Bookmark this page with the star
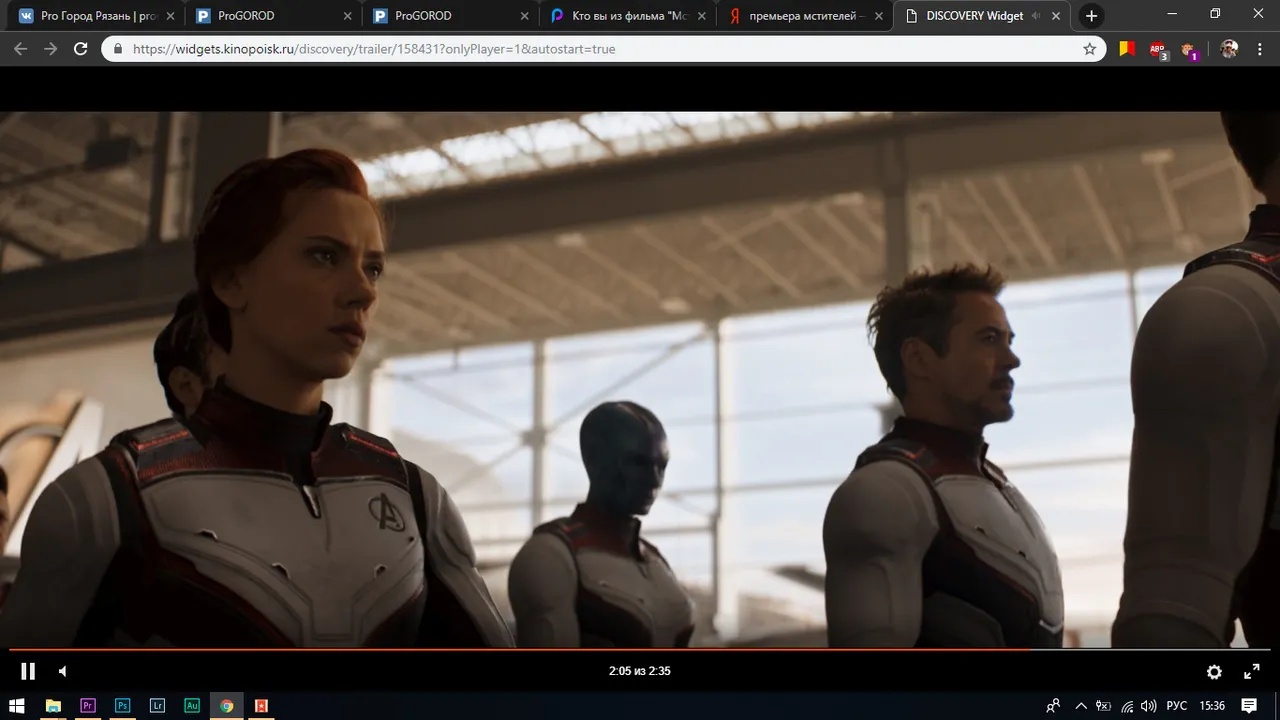1280x720 pixels. pyautogui.click(x=1089, y=49)
